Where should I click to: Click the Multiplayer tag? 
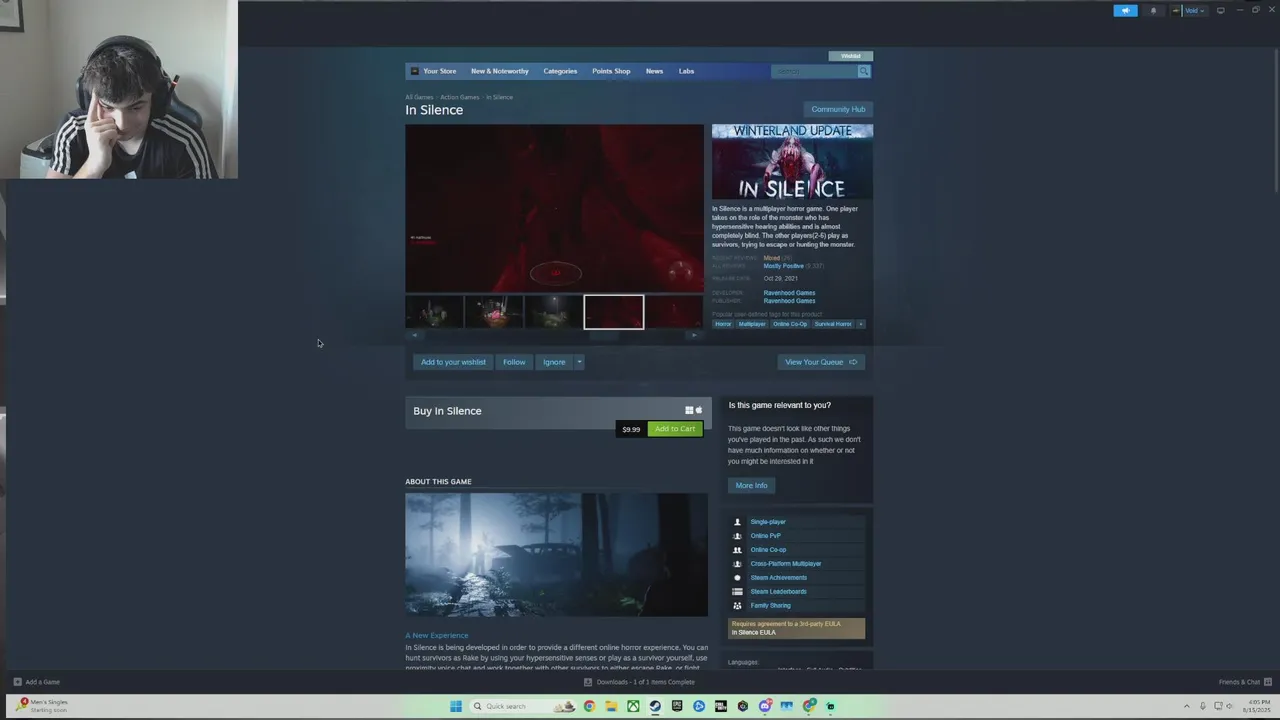[752, 324]
